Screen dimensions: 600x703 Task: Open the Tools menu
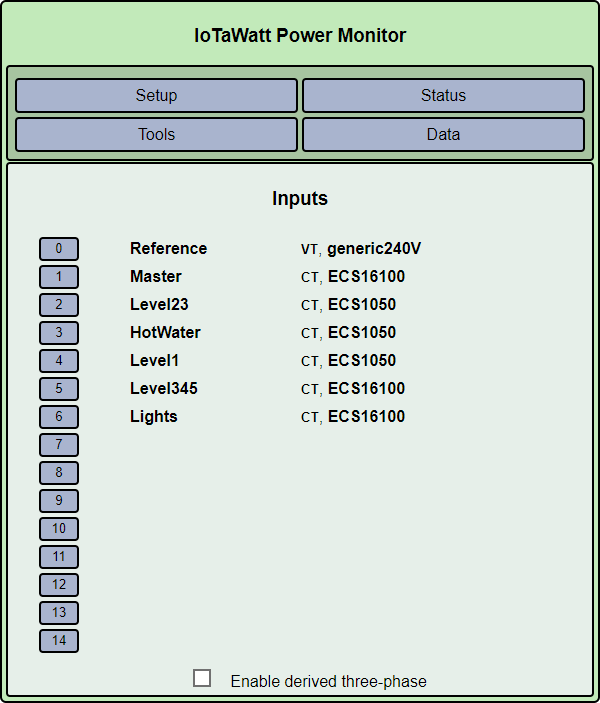click(156, 134)
